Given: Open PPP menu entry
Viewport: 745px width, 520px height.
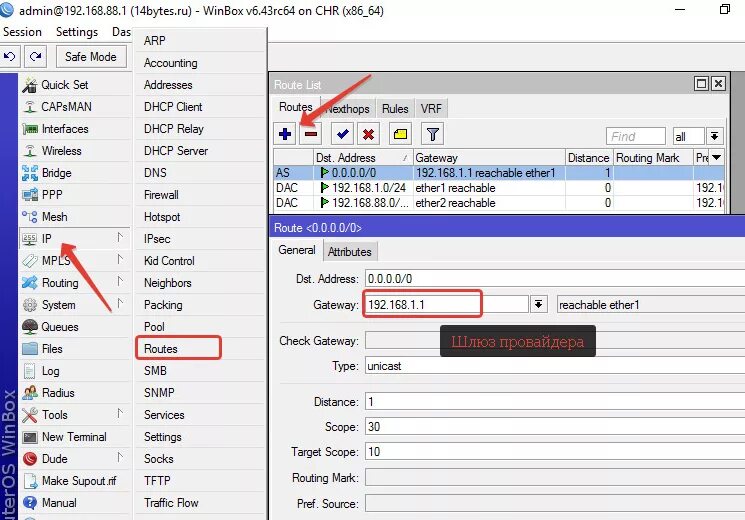Looking at the screenshot, I should click(75, 195).
